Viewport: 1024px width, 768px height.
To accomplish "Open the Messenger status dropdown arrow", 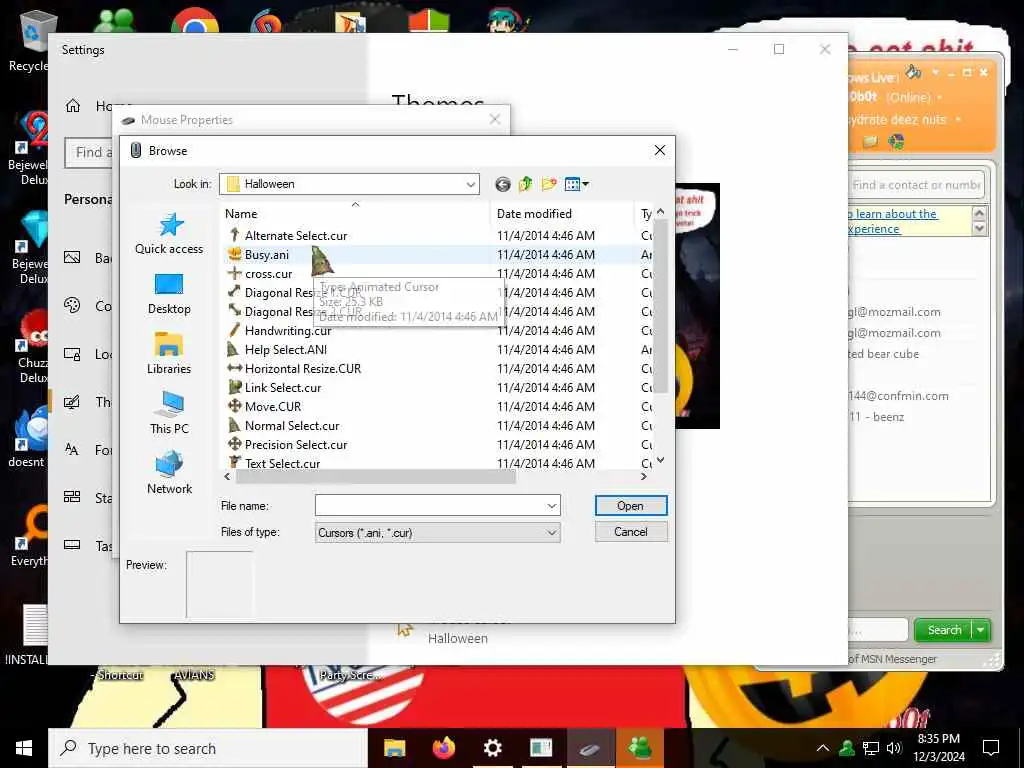I will pyautogui.click(x=940, y=97).
